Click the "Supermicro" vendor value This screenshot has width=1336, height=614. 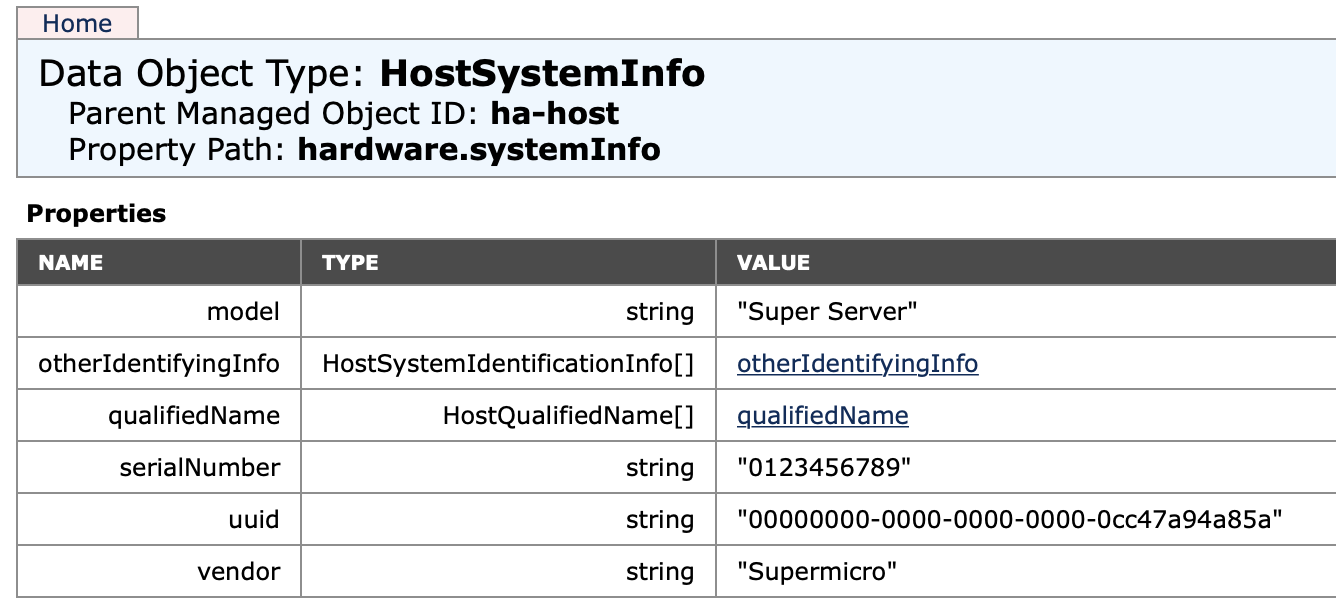[x=816, y=572]
